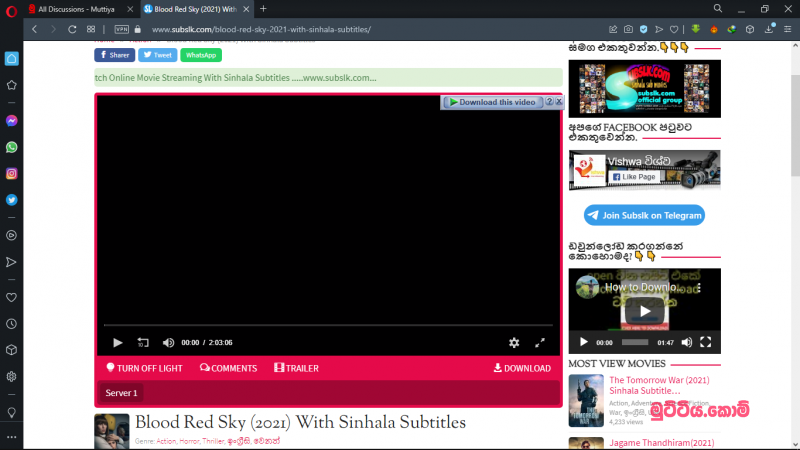Open YouTube embed three-dot menu
Screen dimensions: 800x450
pos(699,287)
